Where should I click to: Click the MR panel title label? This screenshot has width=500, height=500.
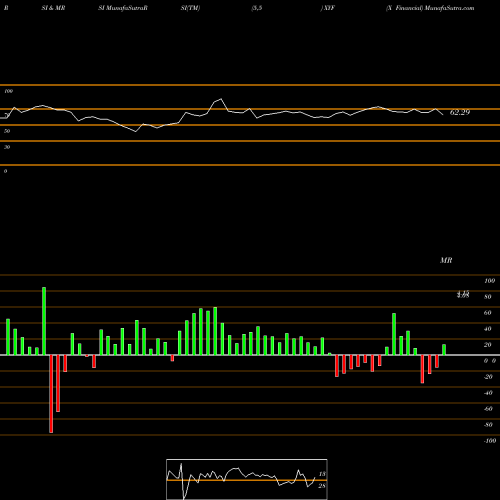446,260
